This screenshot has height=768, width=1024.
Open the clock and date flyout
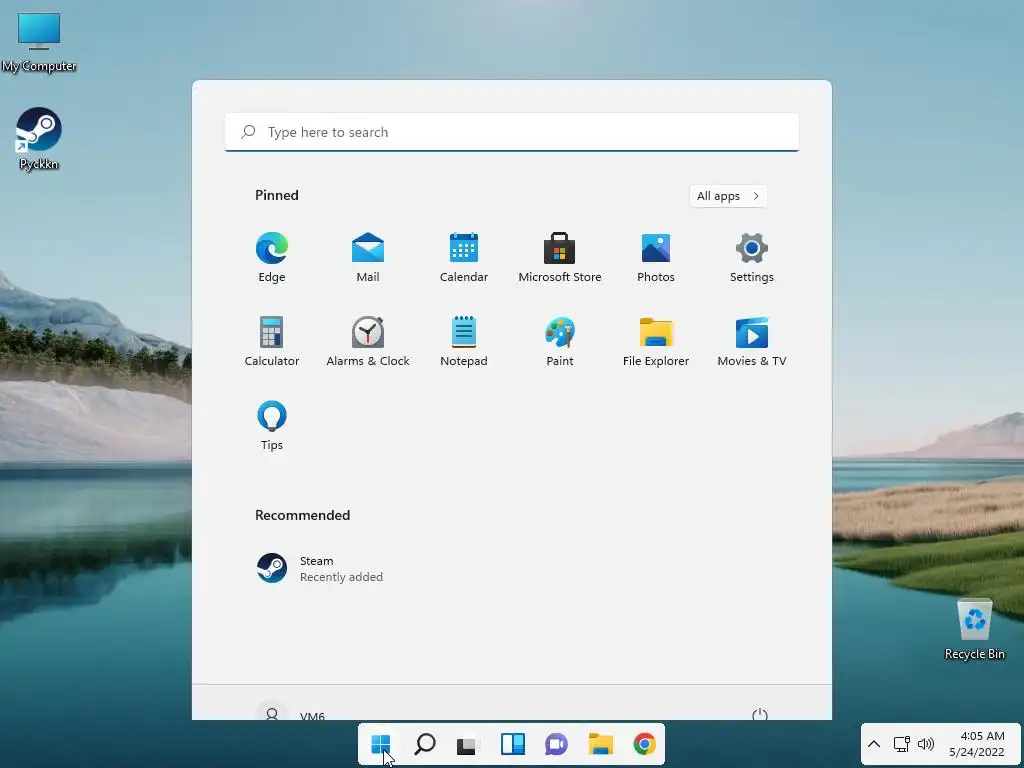[977, 744]
